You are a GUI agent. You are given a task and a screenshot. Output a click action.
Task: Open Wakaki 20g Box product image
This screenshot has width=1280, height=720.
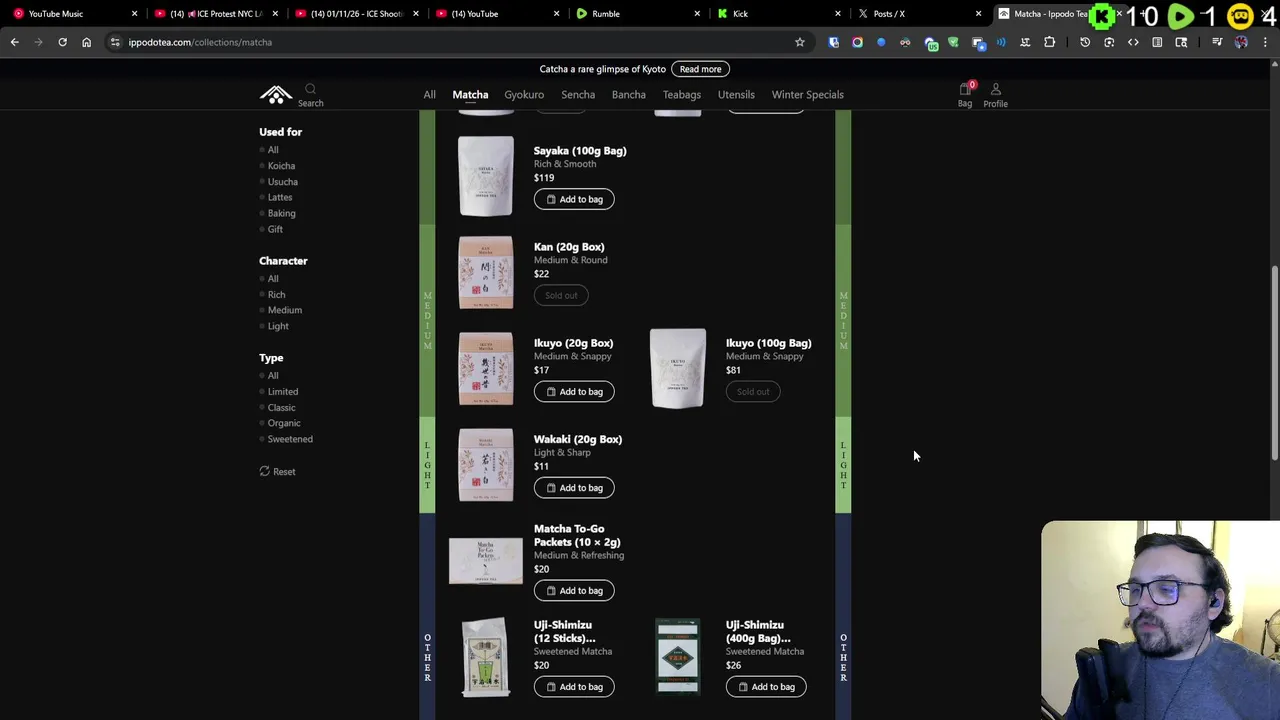(x=486, y=465)
